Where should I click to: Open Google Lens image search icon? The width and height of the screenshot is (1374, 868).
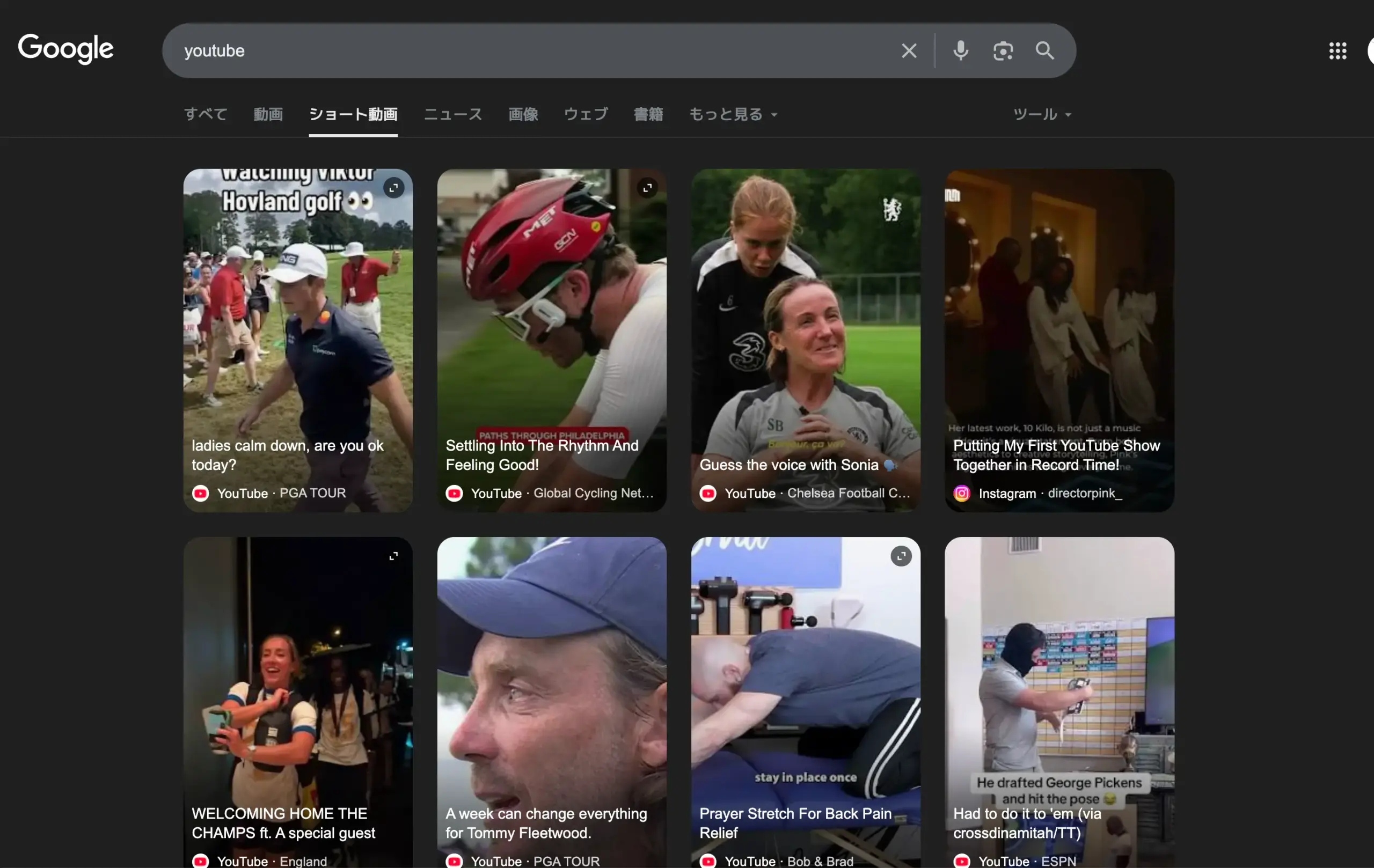click(1003, 51)
